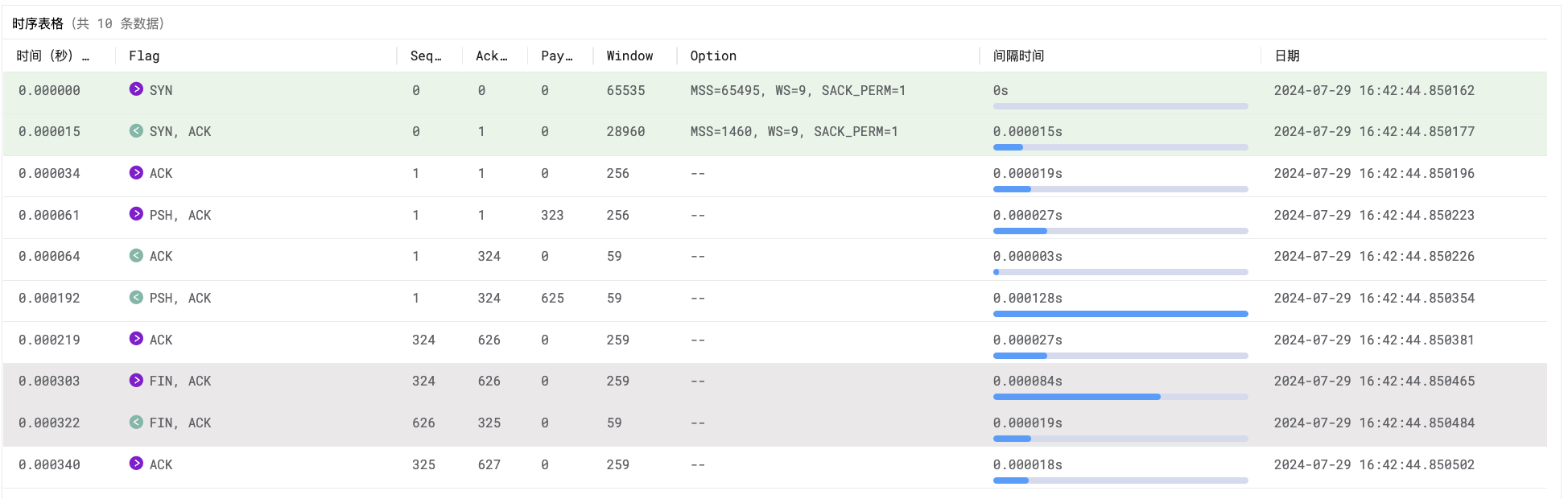Image resolution: width=1568 pixels, height=499 pixels.
Task: Sort by the 时间 (秒) column header
Action: pyautogui.click(x=52, y=56)
